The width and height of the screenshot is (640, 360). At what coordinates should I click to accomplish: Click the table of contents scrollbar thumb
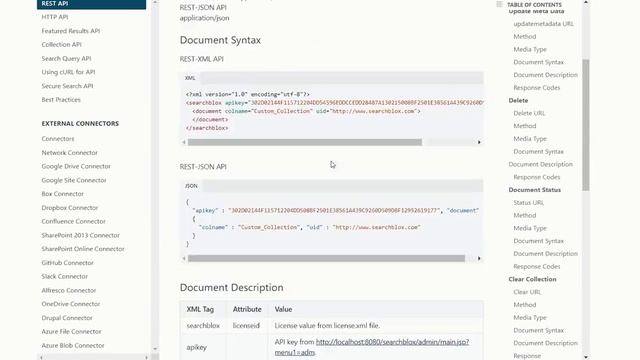coord(586,125)
